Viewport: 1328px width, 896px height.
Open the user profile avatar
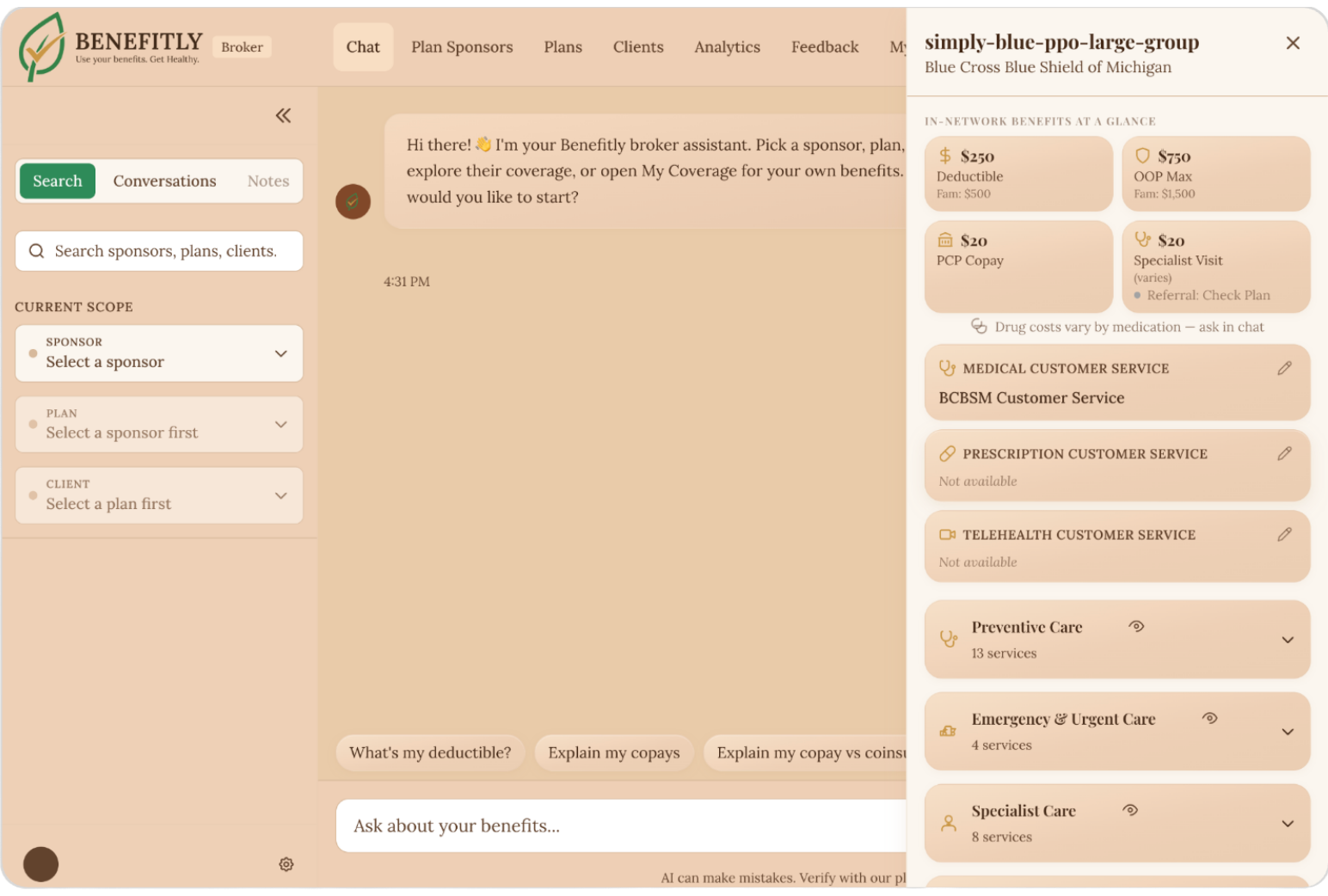pos(40,864)
